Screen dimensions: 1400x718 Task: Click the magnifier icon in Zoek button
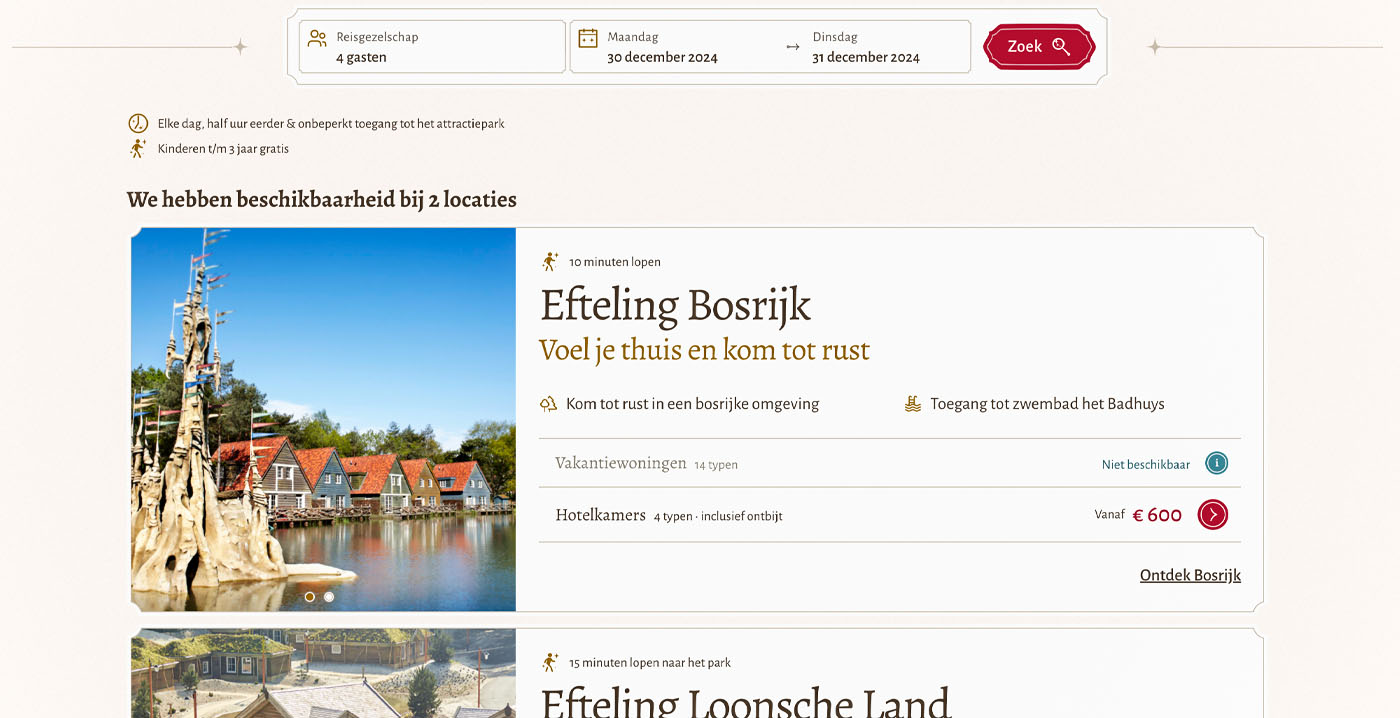(x=1061, y=47)
